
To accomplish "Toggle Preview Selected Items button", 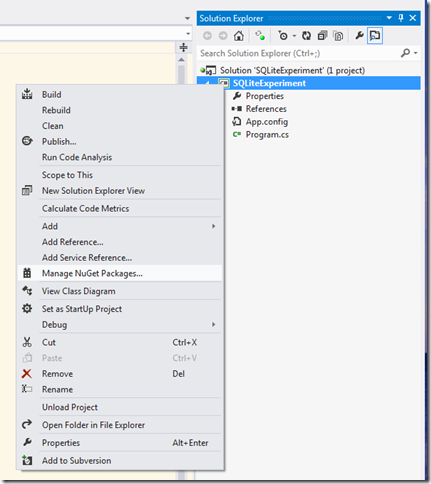I will click(x=375, y=36).
